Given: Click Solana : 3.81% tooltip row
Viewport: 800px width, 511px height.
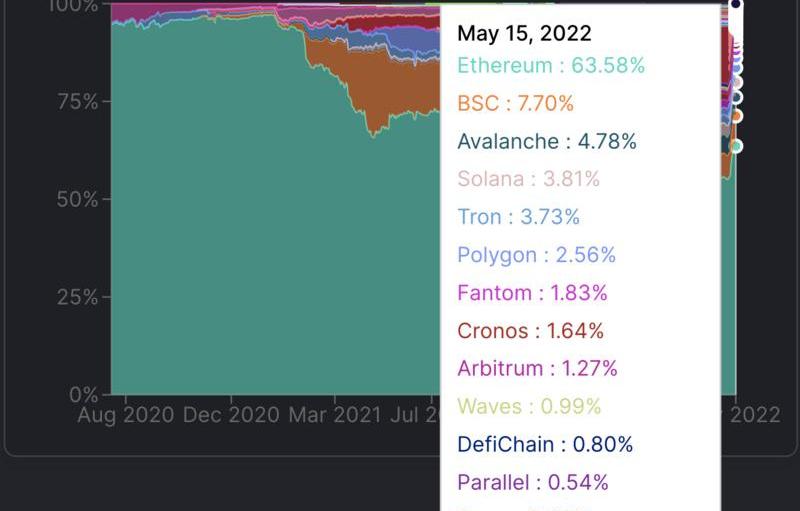Looking at the screenshot, I should (528, 179).
